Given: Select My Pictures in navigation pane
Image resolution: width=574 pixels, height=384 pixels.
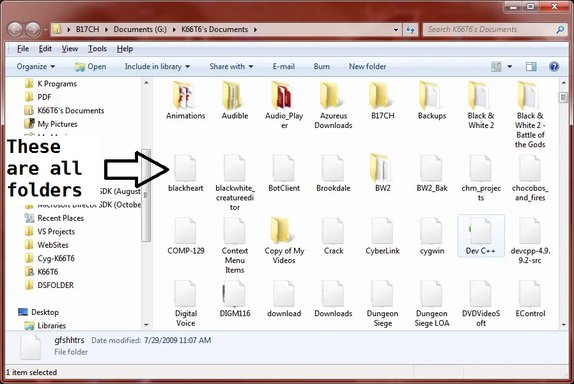Looking at the screenshot, I should pyautogui.click(x=51, y=124).
